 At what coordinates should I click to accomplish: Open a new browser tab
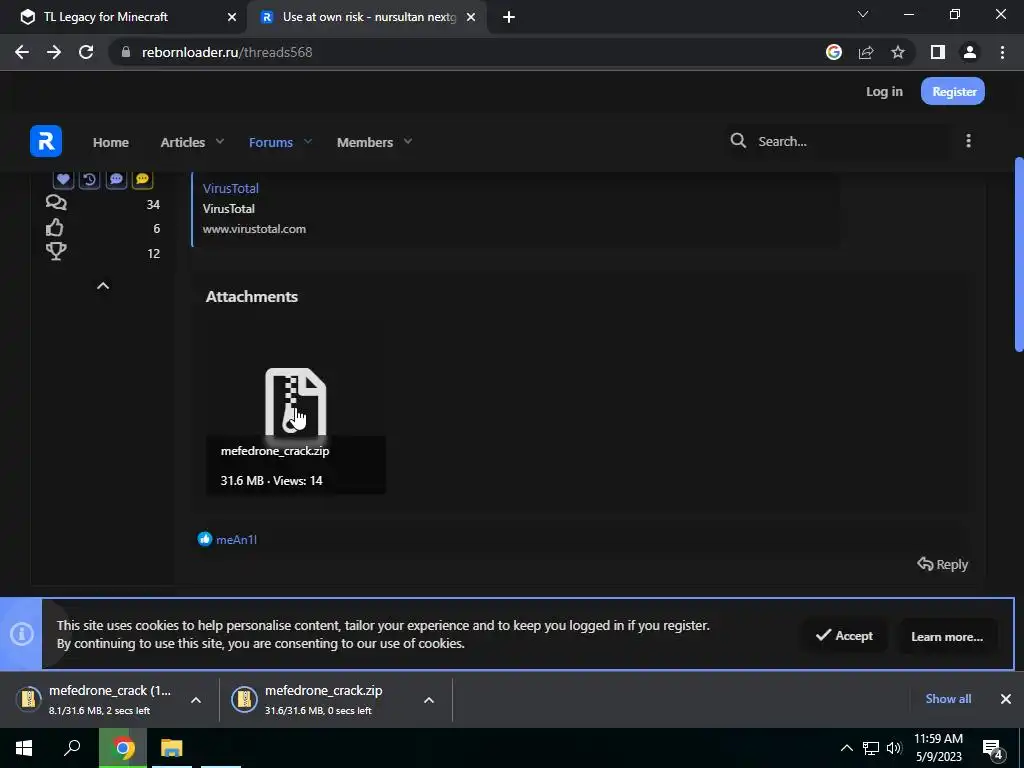pyautogui.click(x=509, y=17)
